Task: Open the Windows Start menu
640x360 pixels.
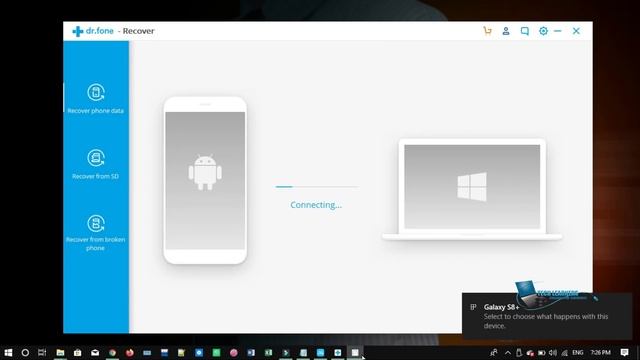Action: click(8, 352)
